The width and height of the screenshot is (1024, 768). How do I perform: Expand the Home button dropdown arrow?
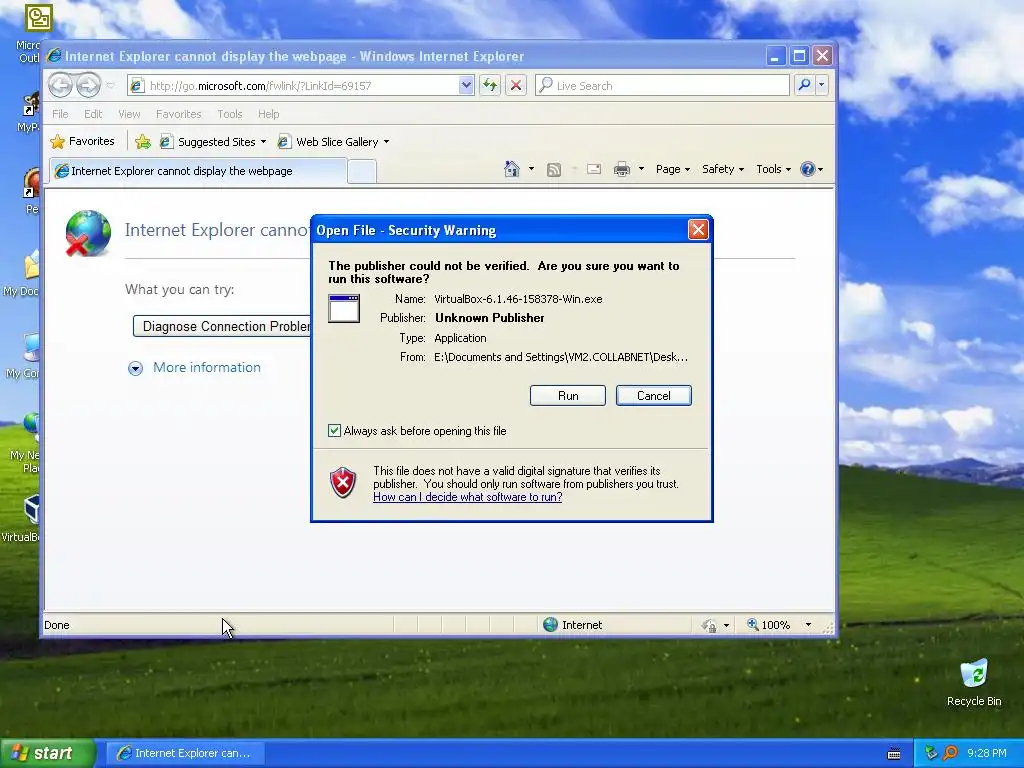tap(531, 169)
